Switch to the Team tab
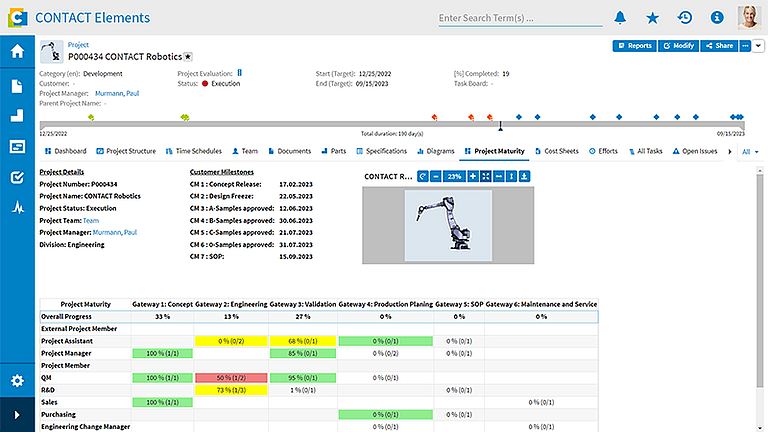This screenshot has width=768, height=432. (245, 151)
